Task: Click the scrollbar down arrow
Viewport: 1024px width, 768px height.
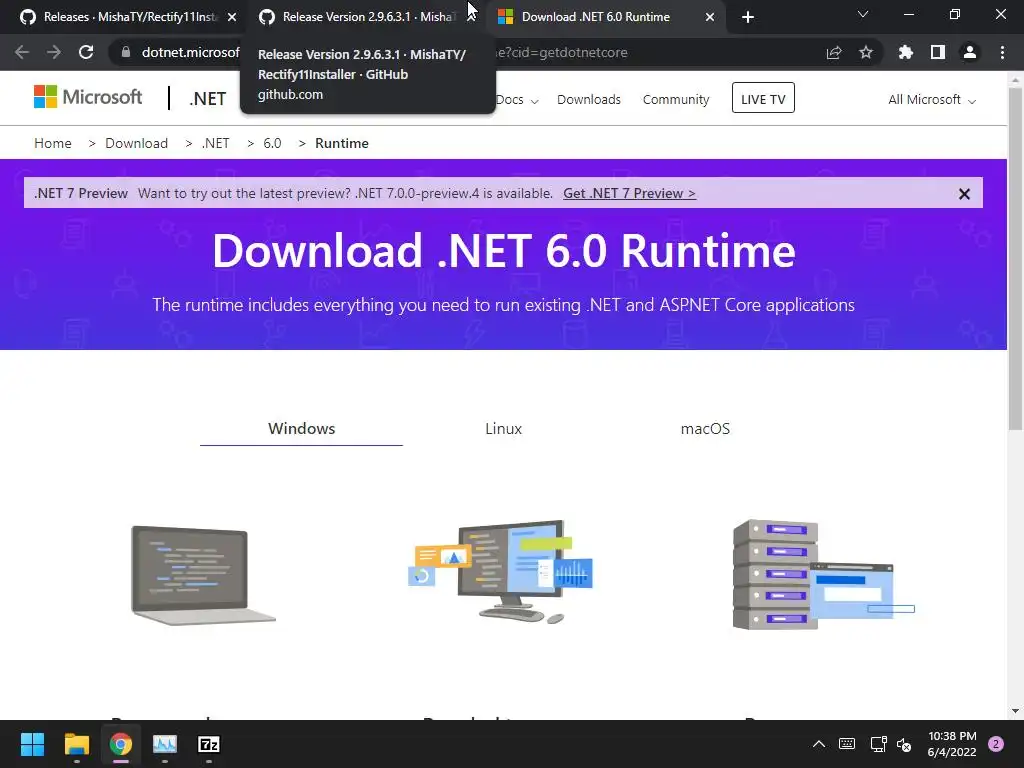Action: pyautogui.click(x=1015, y=711)
